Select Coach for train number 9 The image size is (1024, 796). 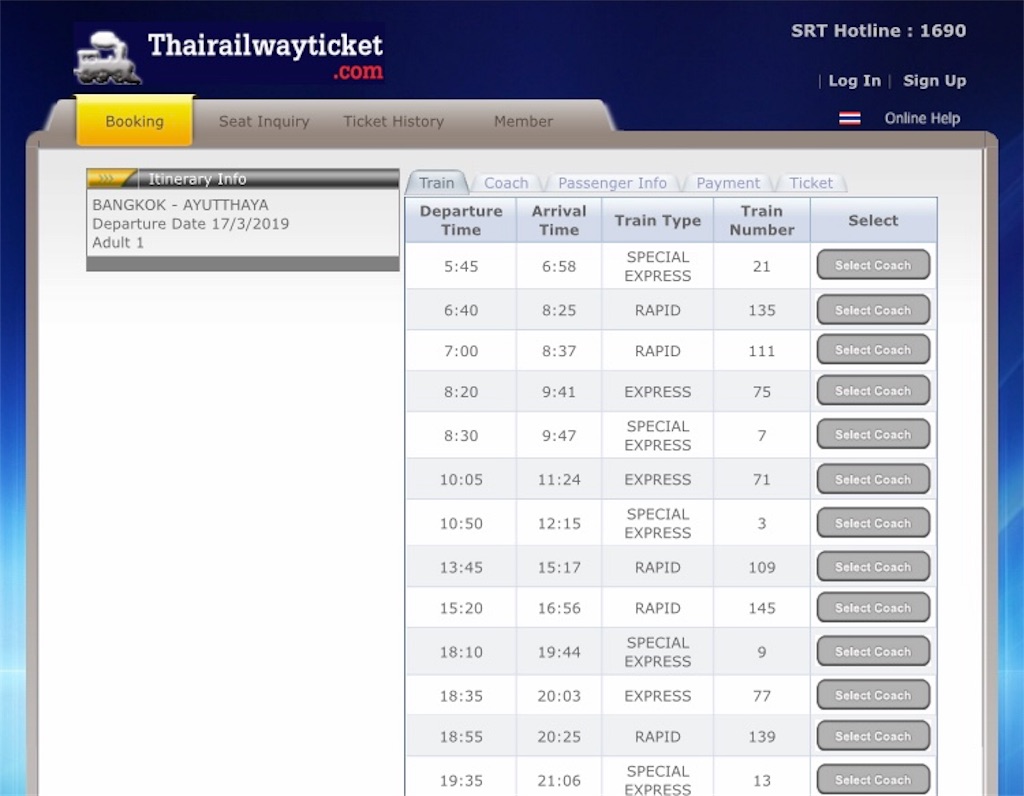pos(872,652)
